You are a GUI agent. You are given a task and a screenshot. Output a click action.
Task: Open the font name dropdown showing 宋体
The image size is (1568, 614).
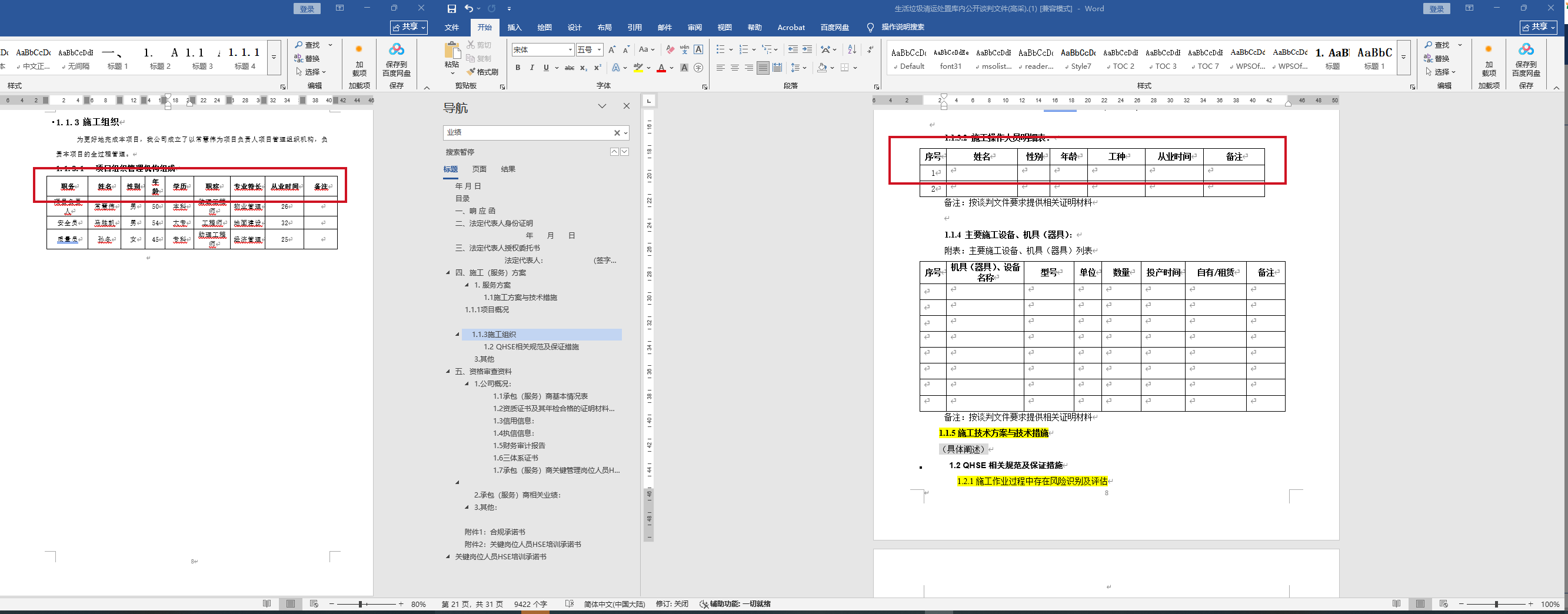click(543, 50)
